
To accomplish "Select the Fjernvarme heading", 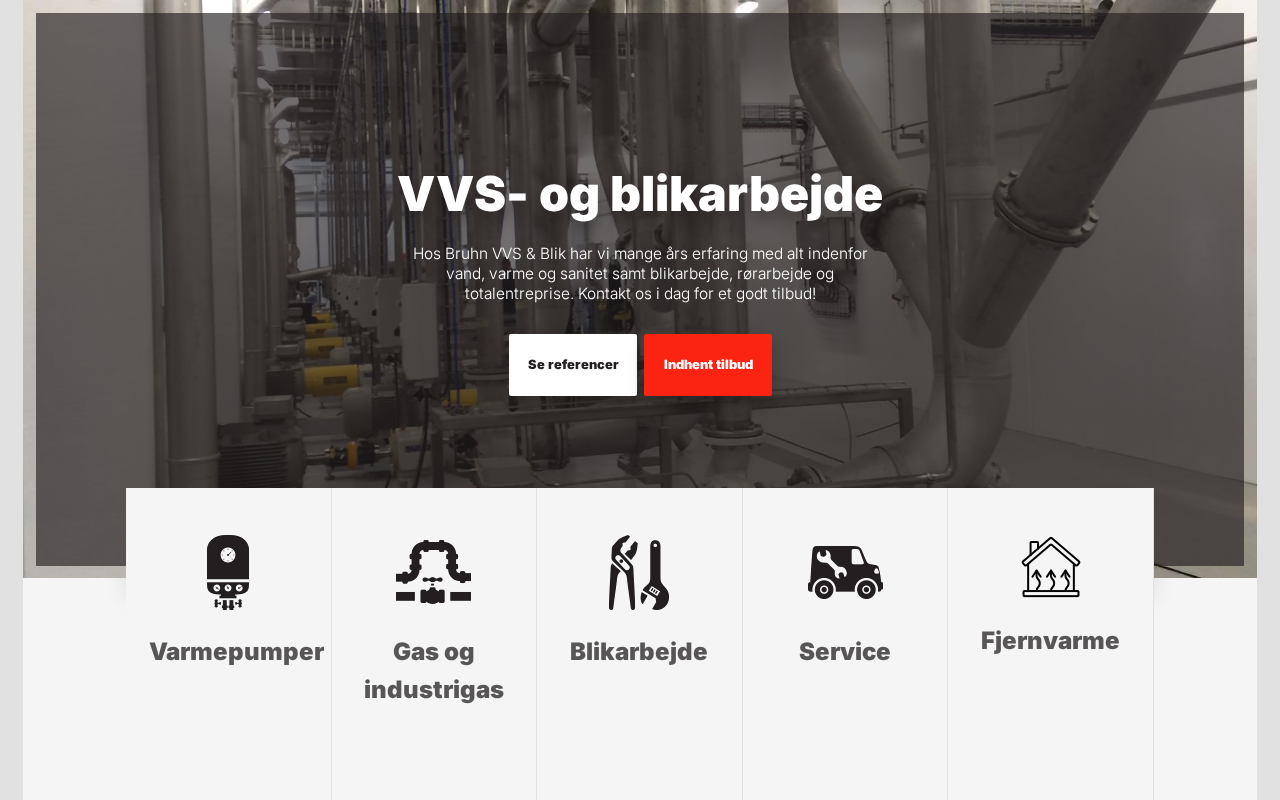I will tap(1050, 641).
